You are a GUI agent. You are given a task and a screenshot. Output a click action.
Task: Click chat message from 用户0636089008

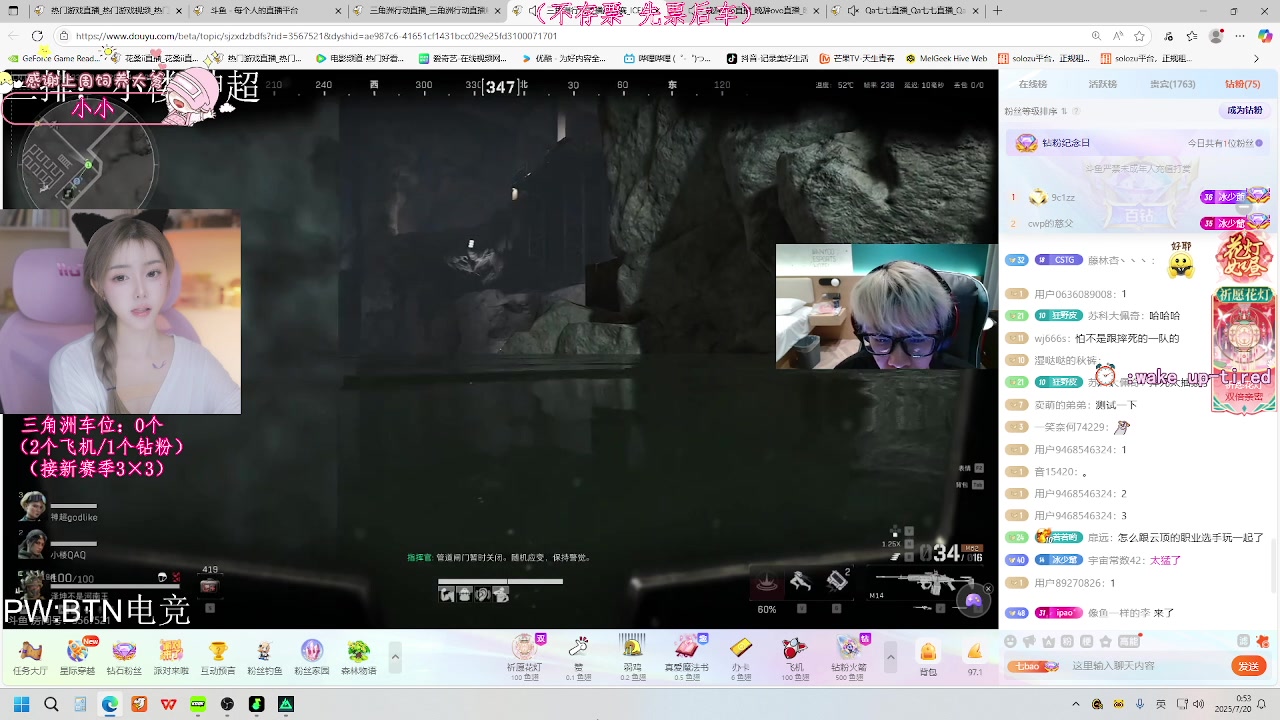1067,294
